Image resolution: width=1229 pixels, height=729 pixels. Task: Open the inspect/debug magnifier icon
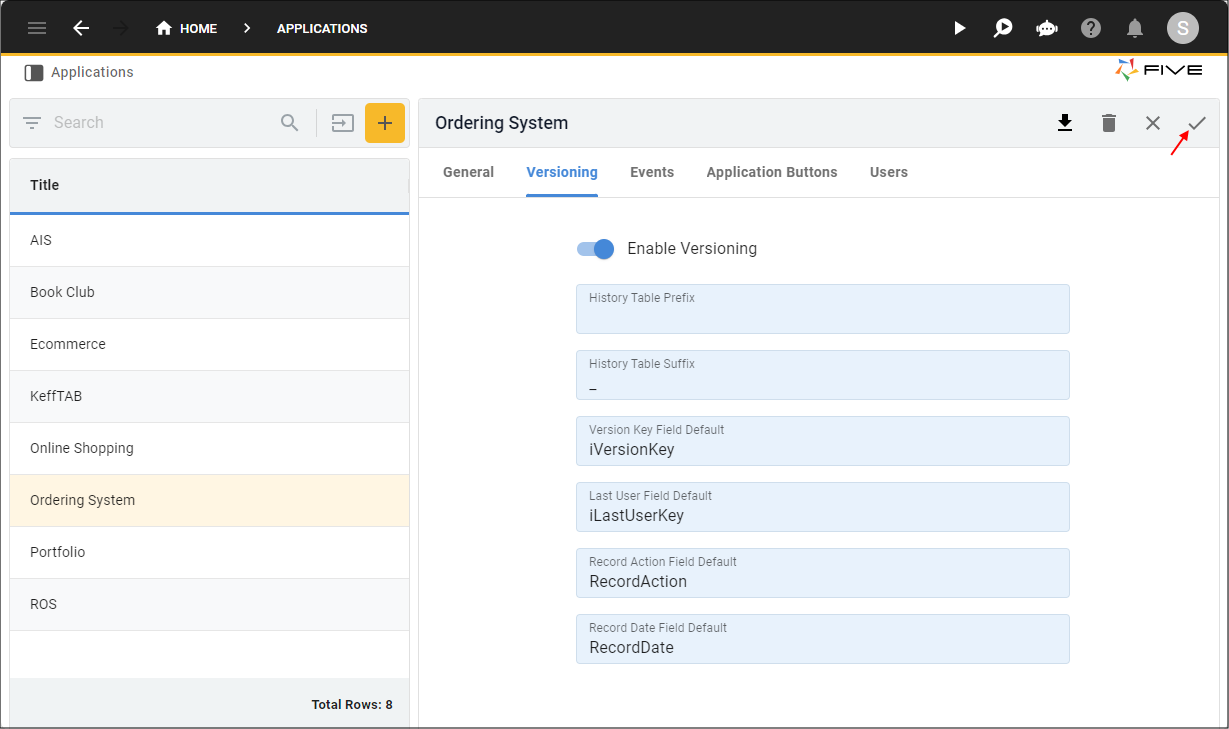pos(1003,28)
